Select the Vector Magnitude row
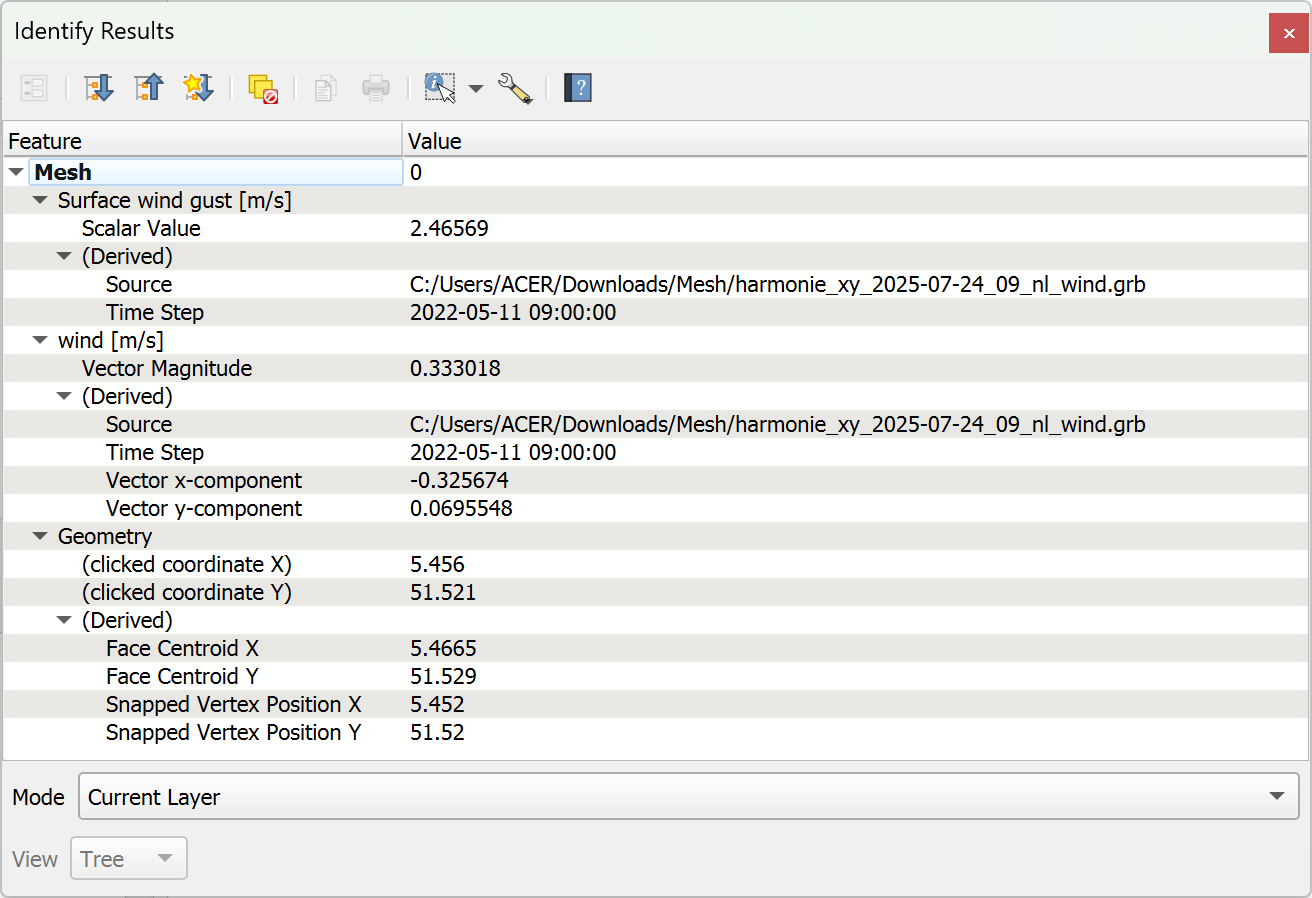 167,368
